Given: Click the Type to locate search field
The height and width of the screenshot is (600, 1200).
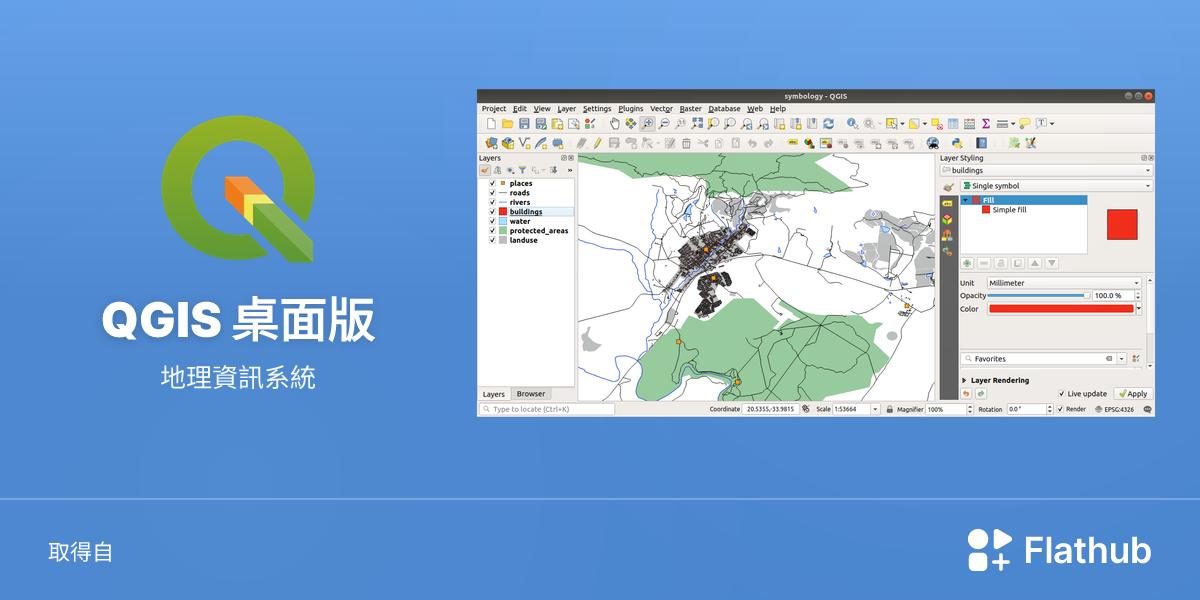Looking at the screenshot, I should 547,409.
